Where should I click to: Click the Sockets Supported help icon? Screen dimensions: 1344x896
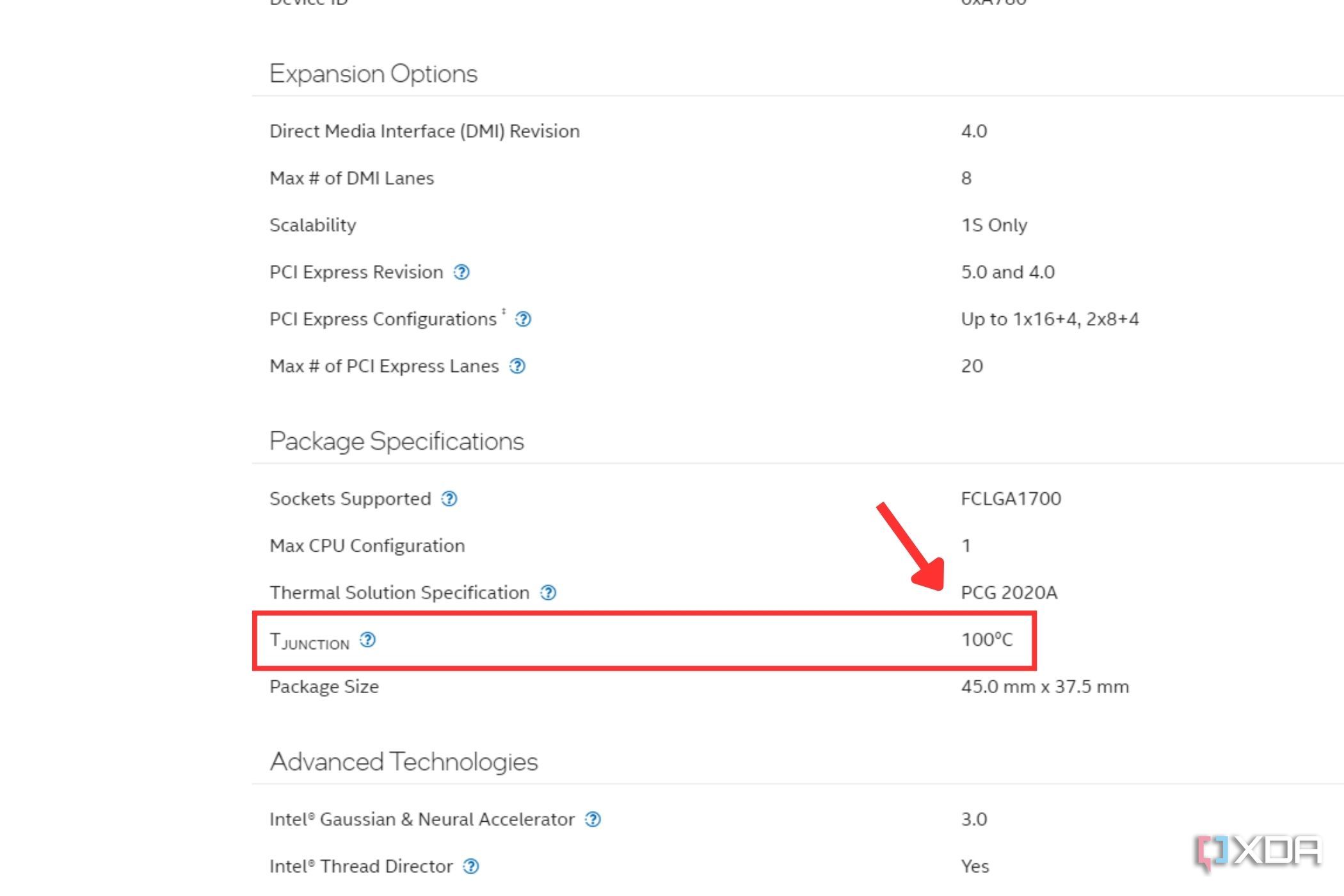(x=451, y=499)
